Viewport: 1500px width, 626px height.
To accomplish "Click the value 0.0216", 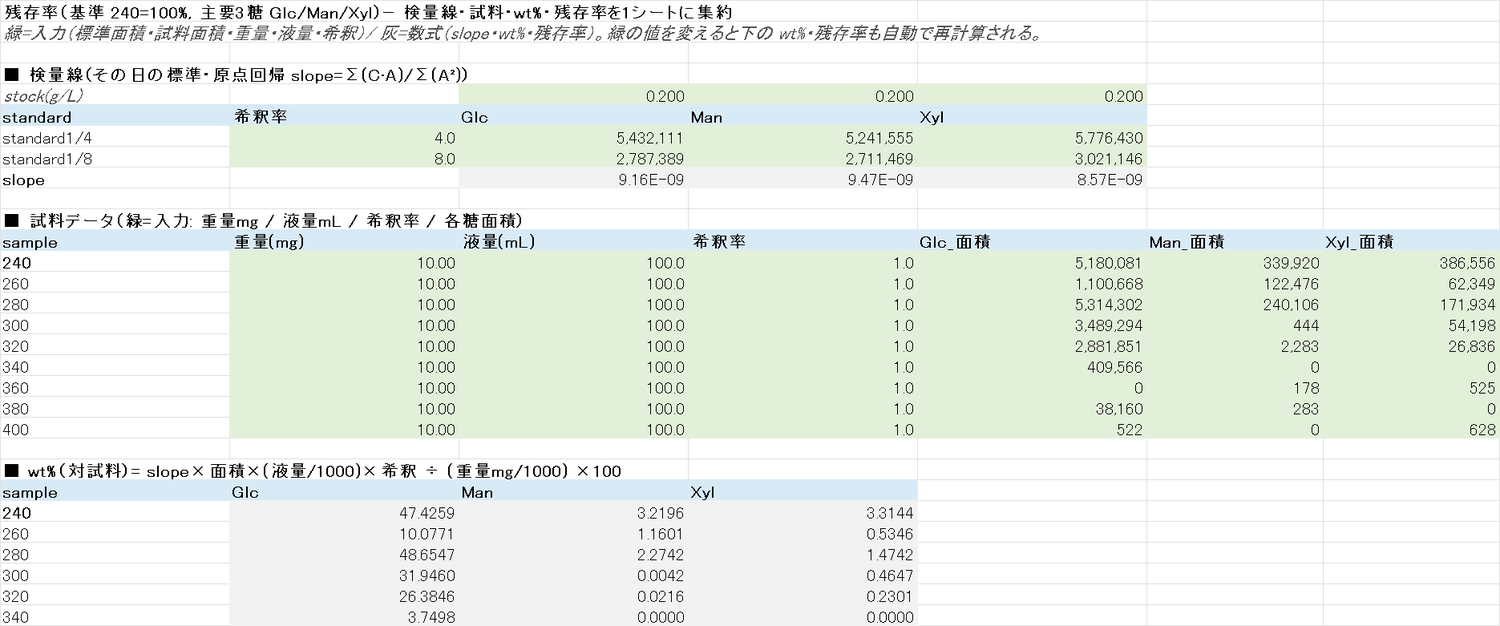I will coord(573,597).
